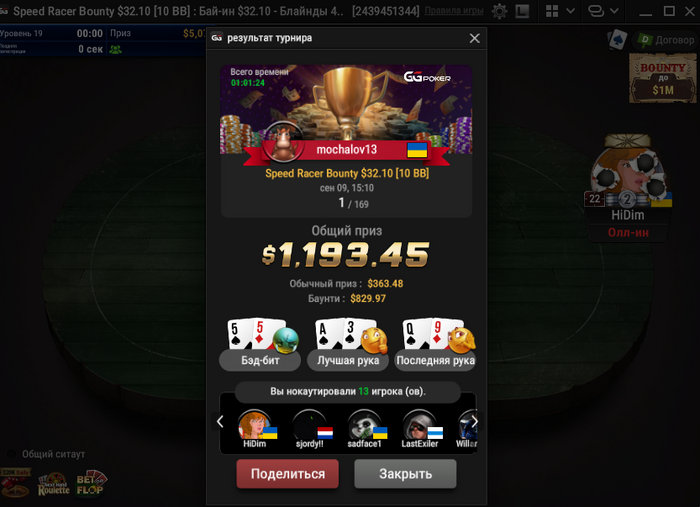Screen dimensions: 700x507
Task: Click the Закрыть button
Action: click(405, 474)
